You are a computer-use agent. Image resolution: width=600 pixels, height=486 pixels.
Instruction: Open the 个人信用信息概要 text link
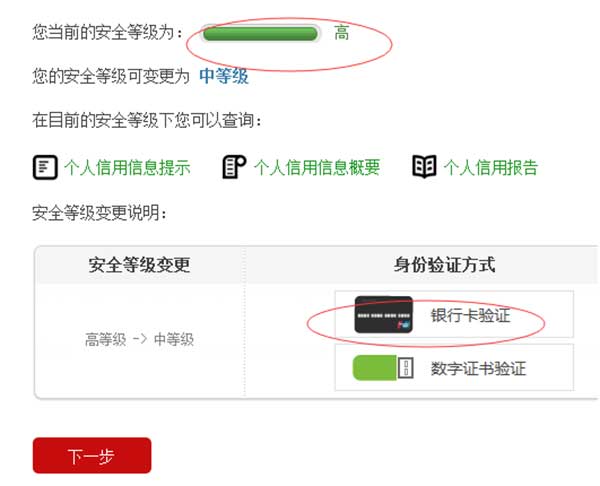tap(317, 168)
